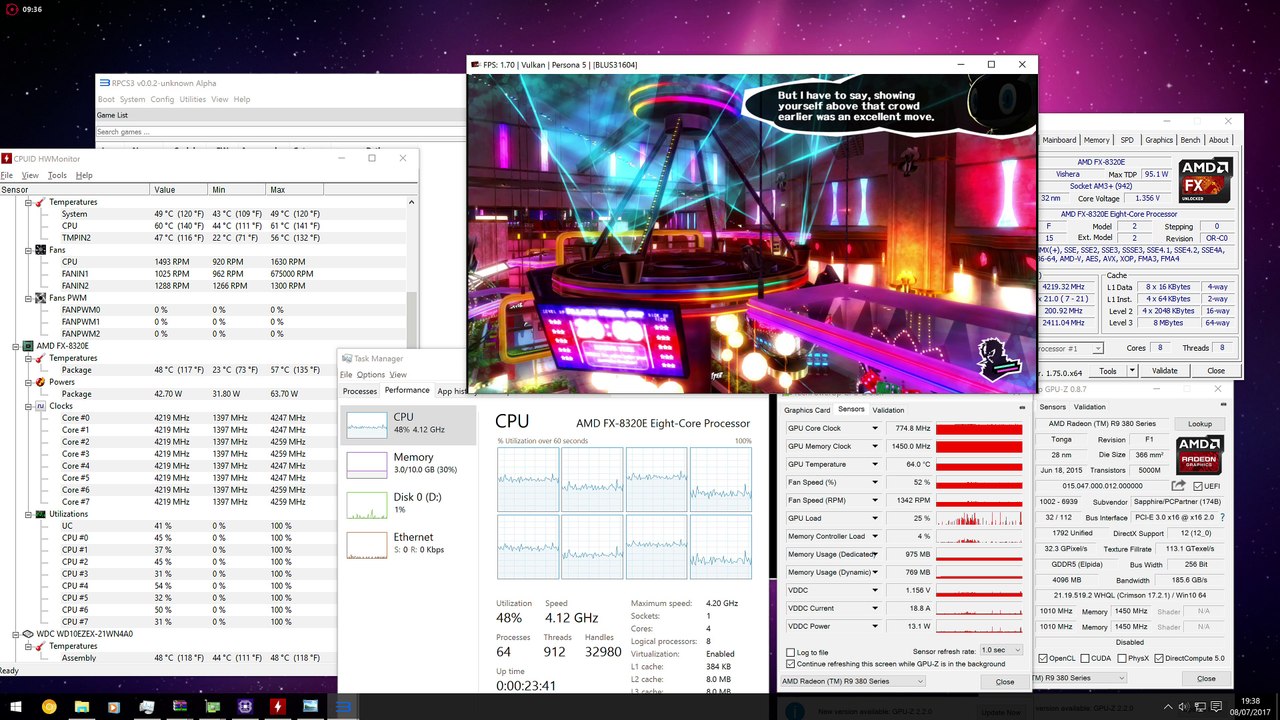Change the Sensor refresh rate dropdown
1280x720 pixels.
(1001, 650)
